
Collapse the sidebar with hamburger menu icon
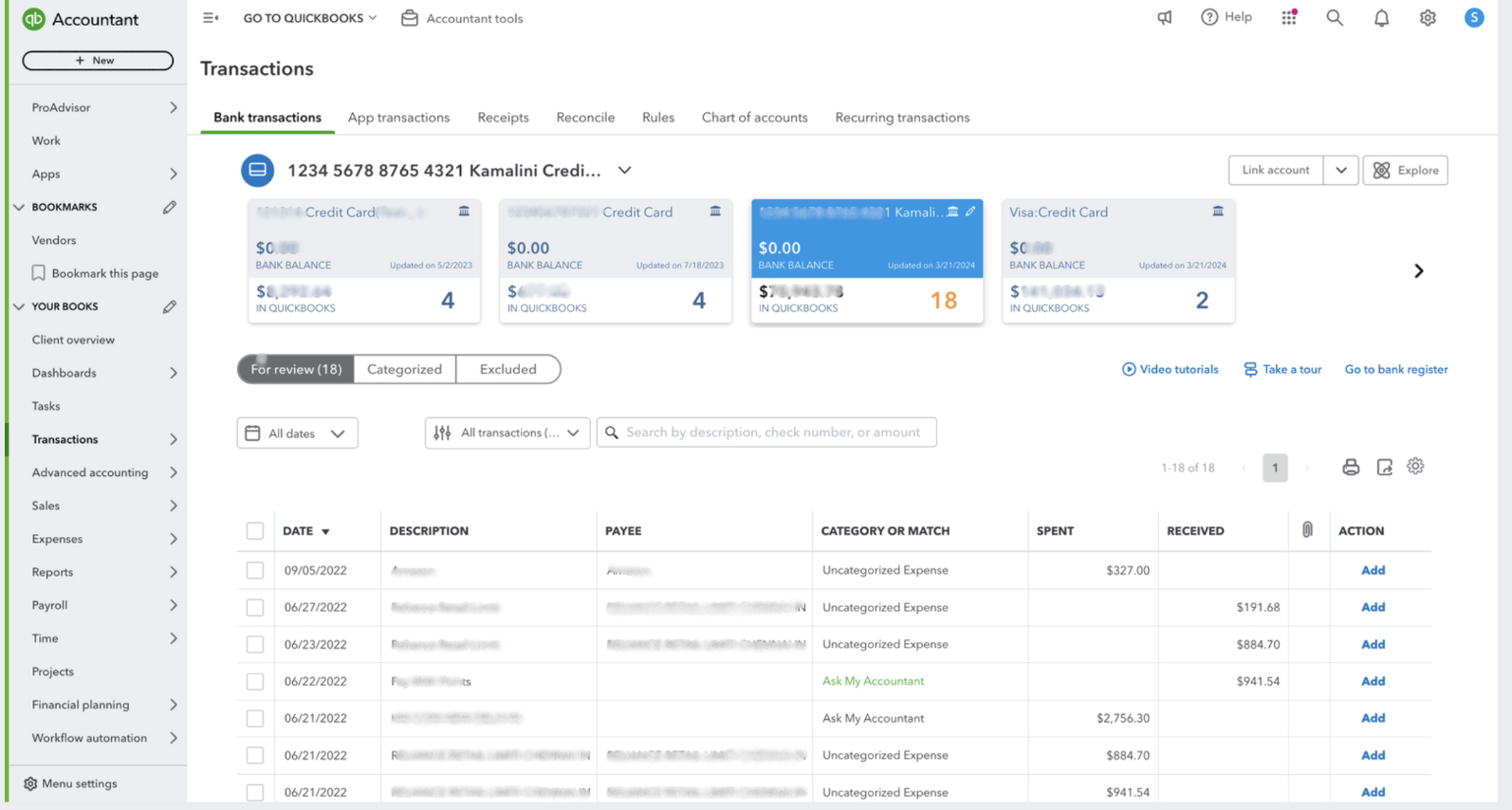211,18
